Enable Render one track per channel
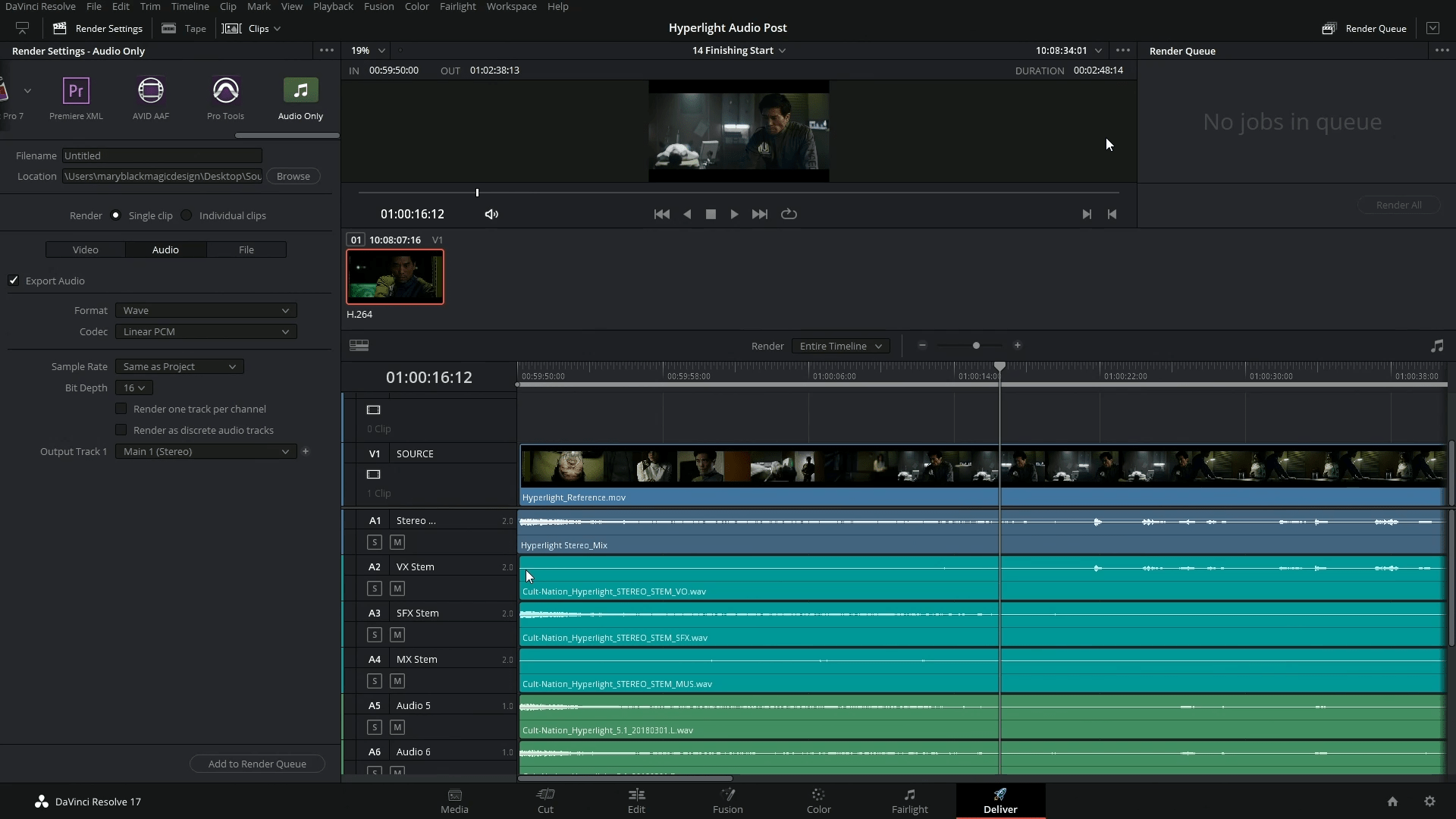Image resolution: width=1456 pixels, height=819 pixels. click(x=121, y=409)
